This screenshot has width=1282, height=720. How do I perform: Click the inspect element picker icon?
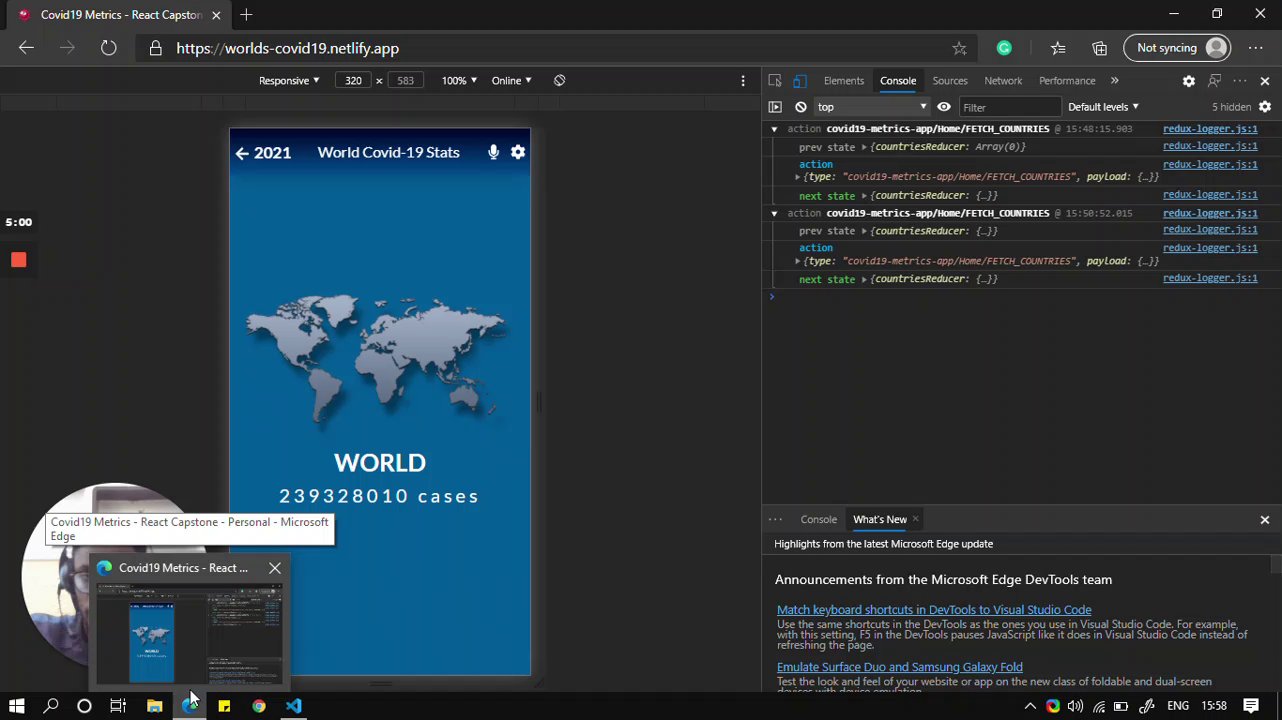[775, 81]
